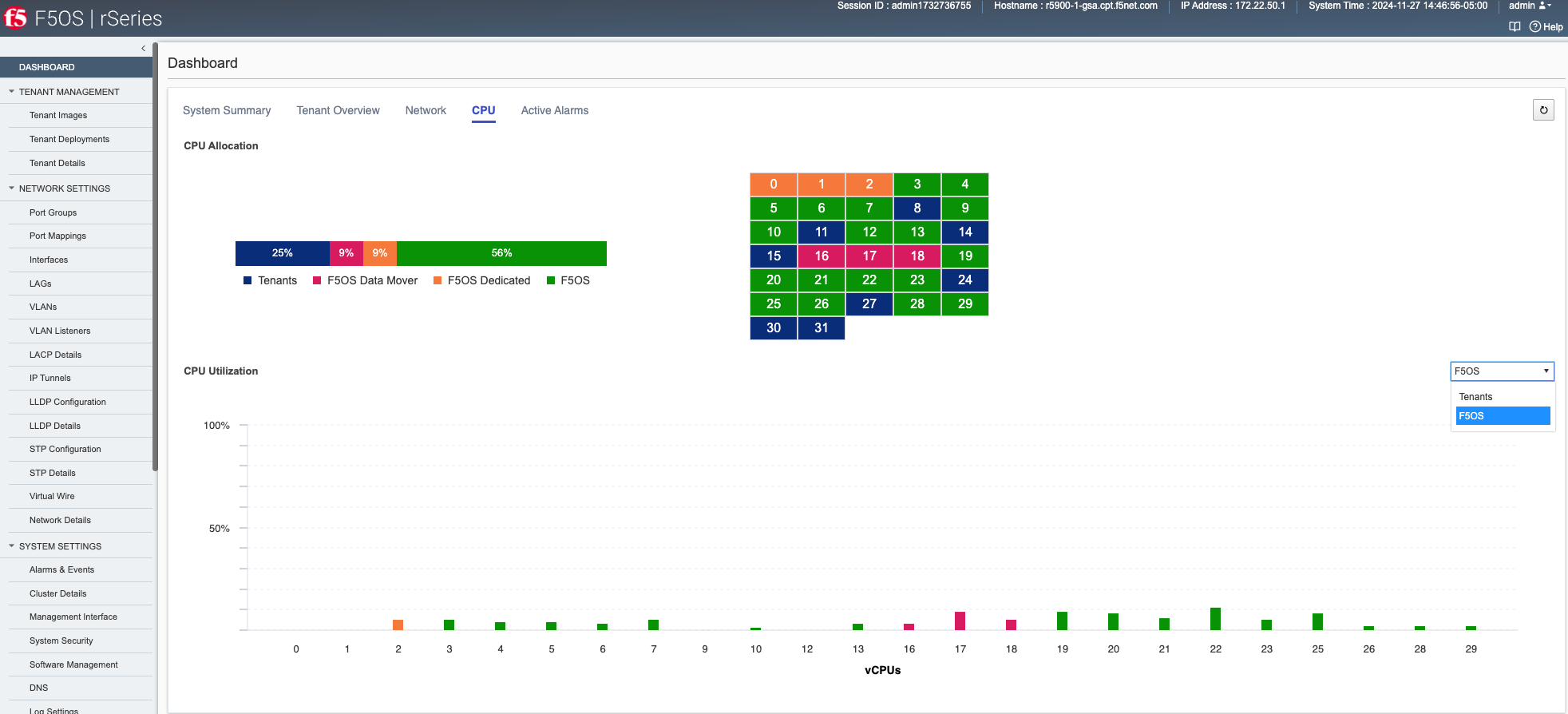Choose F5OS option in the dropdown list
This screenshot has height=714, width=1568.
click(1503, 416)
